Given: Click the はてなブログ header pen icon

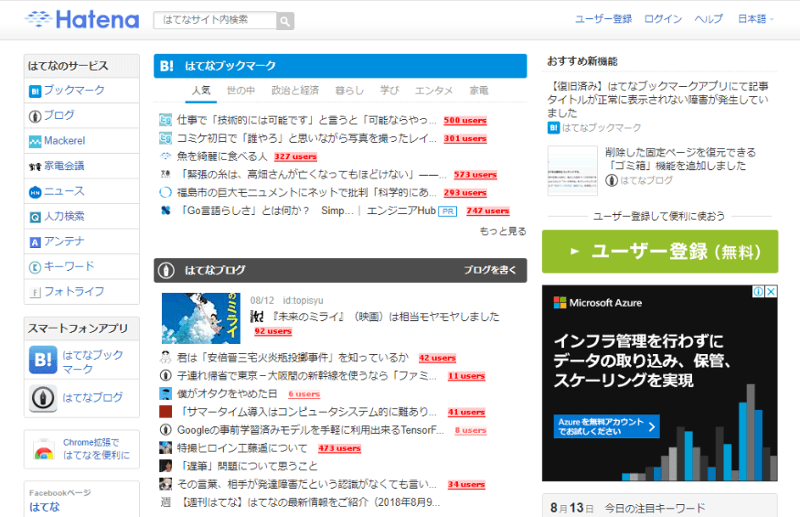Looking at the screenshot, I should (x=166, y=270).
